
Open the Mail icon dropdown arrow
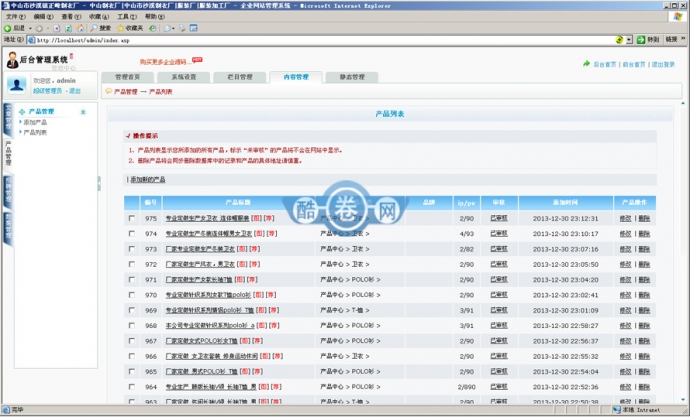tap(173, 29)
